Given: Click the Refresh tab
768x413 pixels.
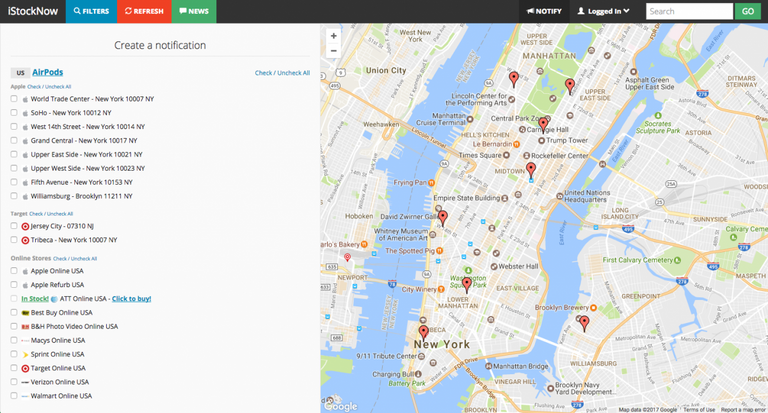Looking at the screenshot, I should (142, 11).
